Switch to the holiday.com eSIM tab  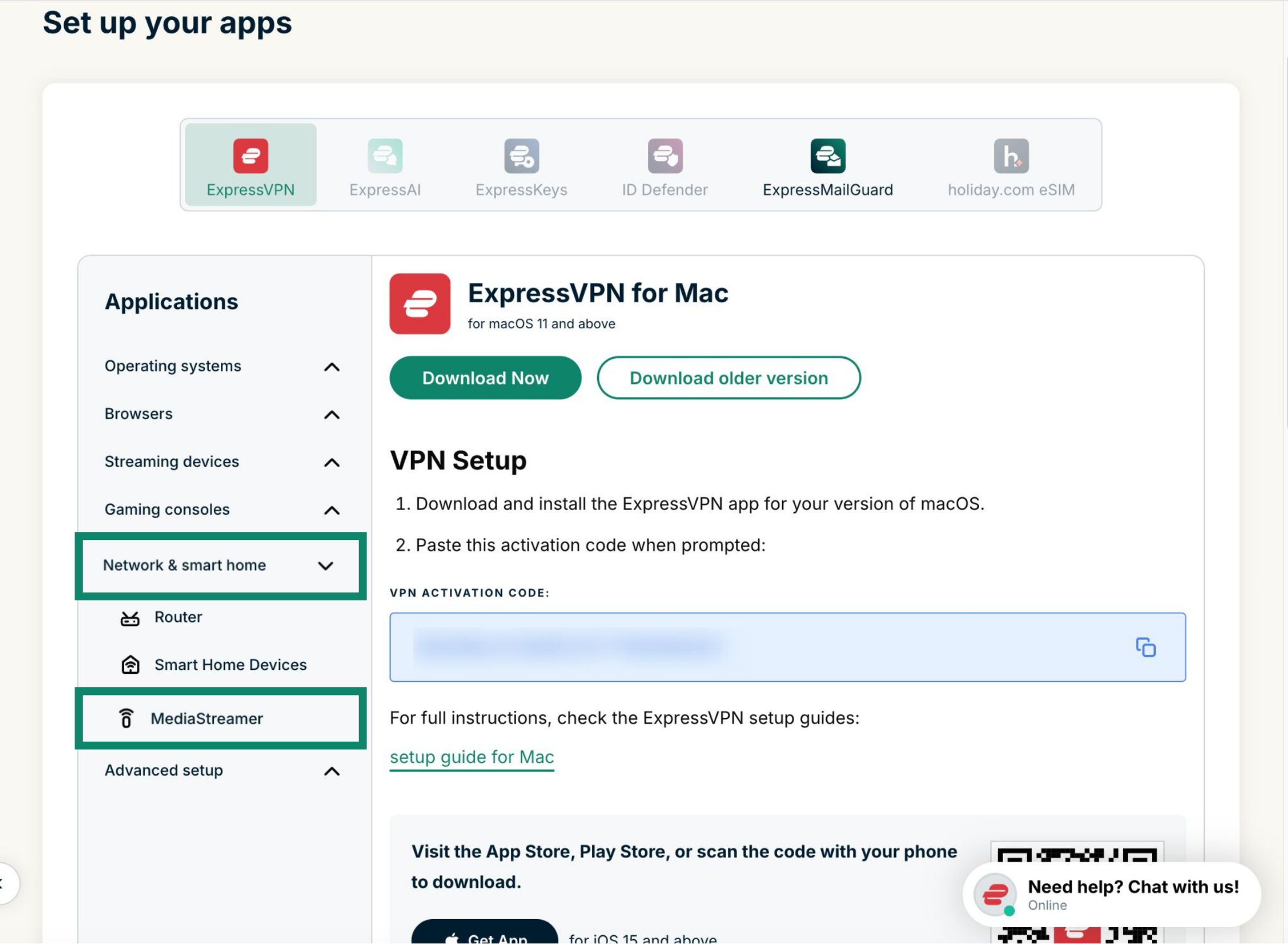point(1011,167)
